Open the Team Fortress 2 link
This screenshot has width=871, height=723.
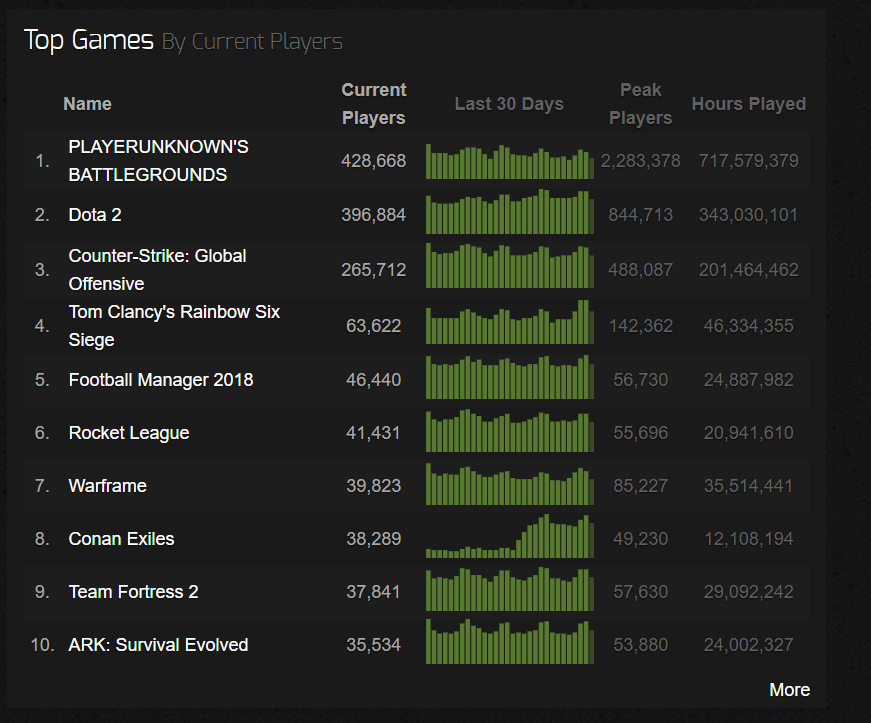point(133,592)
